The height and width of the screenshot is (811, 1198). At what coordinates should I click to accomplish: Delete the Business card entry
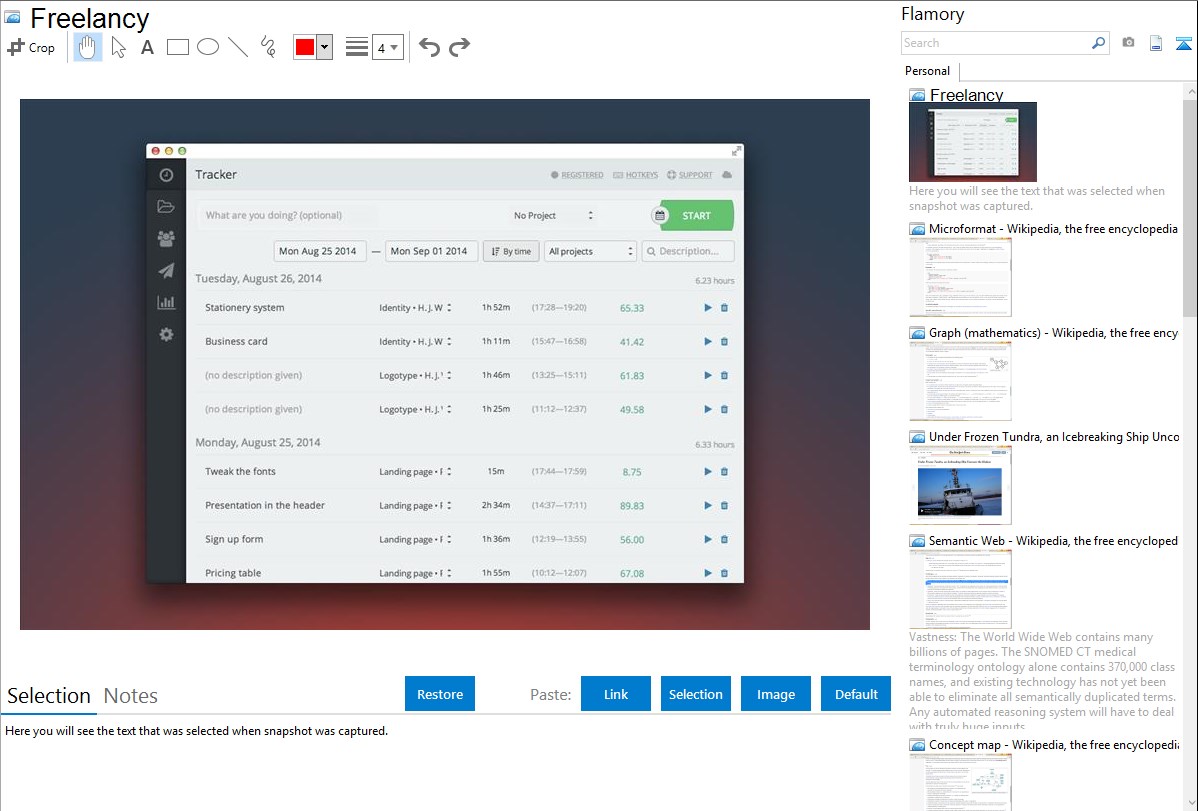point(724,342)
